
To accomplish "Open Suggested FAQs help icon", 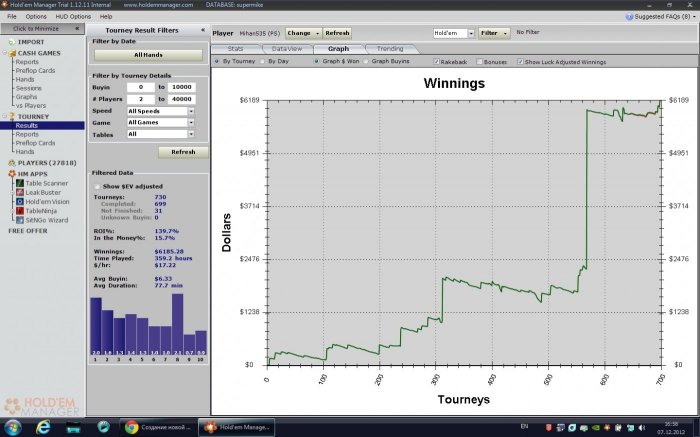I will click(x=629, y=17).
